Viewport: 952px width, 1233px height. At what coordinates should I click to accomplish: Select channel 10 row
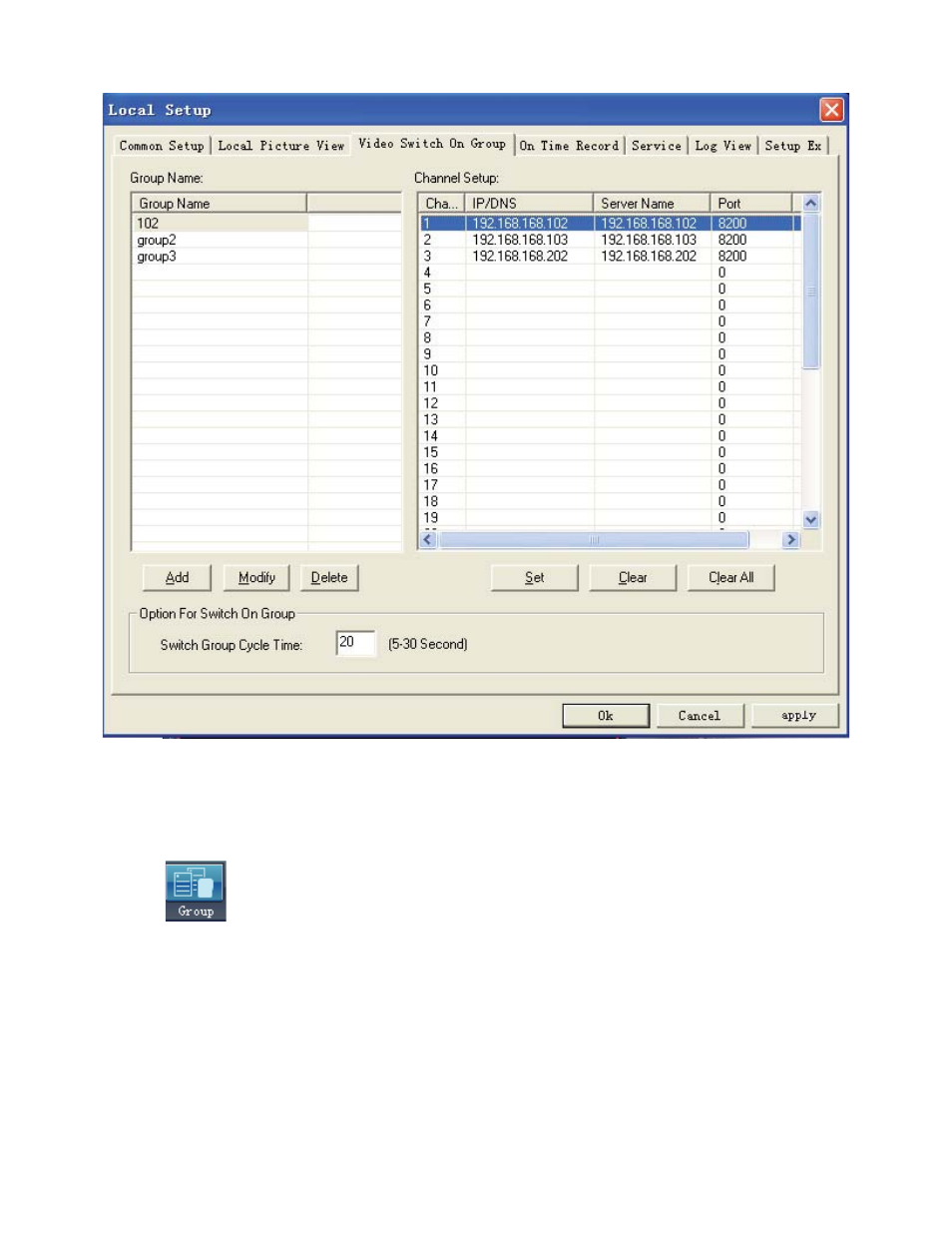(609, 370)
